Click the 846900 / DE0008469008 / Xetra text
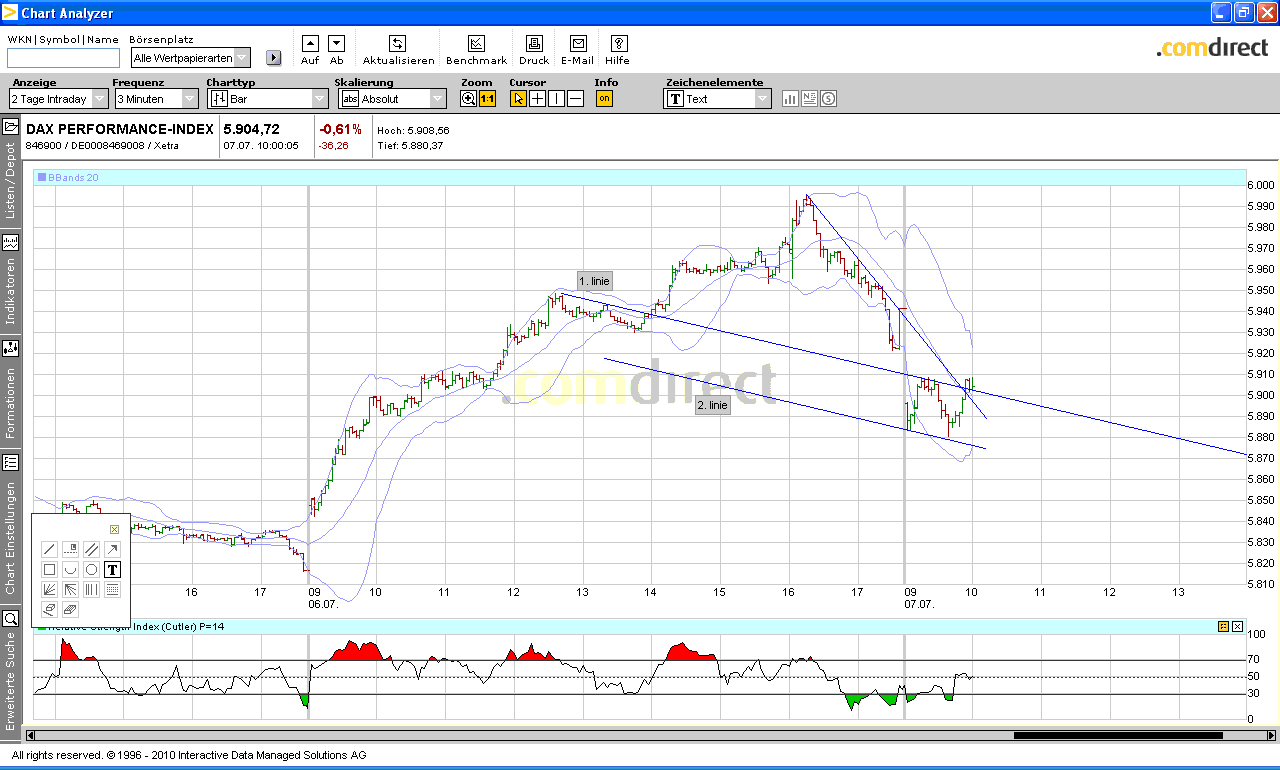The width and height of the screenshot is (1280, 770). coord(102,146)
